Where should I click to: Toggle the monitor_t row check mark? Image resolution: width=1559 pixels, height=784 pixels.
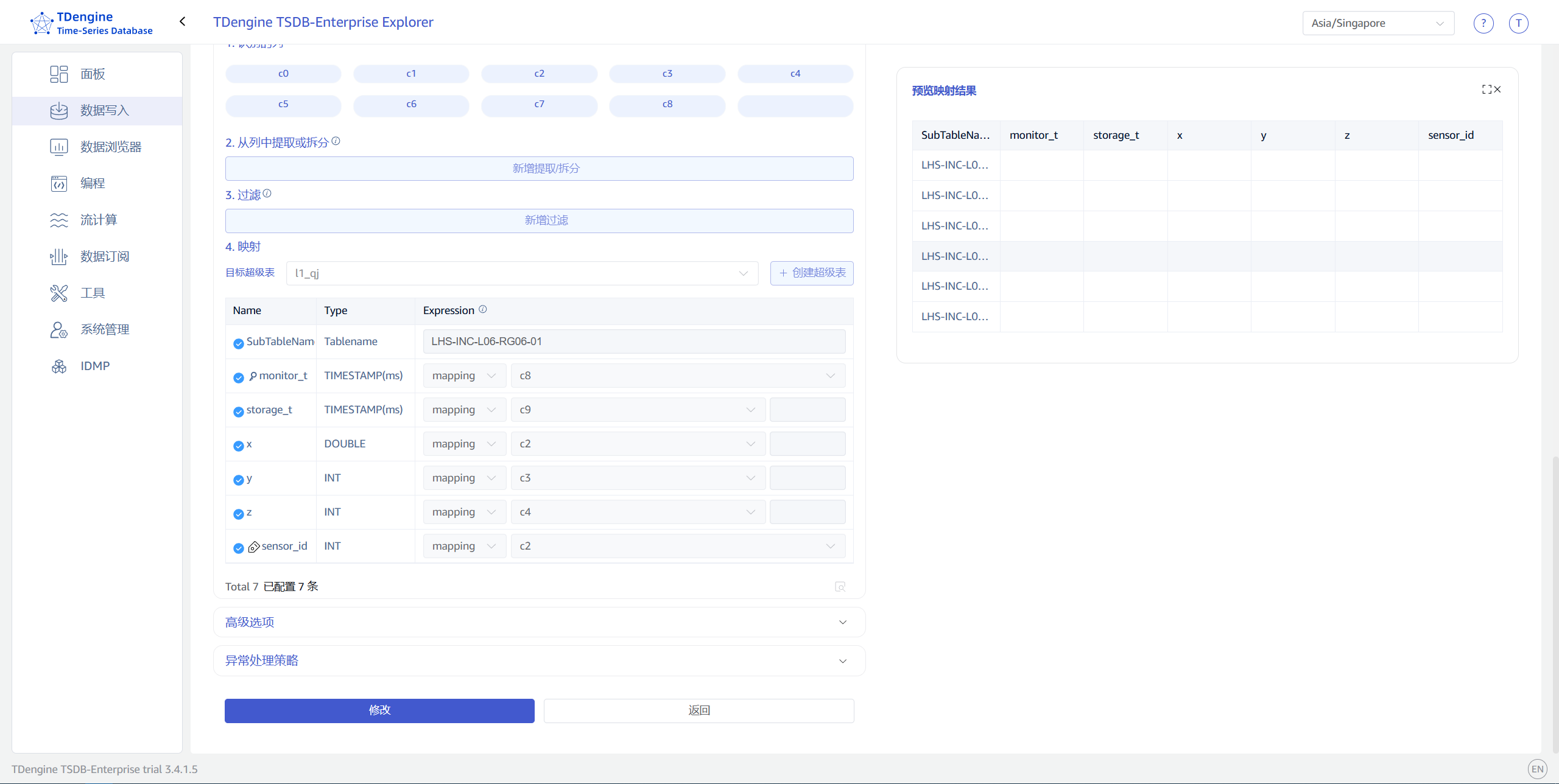(239, 377)
